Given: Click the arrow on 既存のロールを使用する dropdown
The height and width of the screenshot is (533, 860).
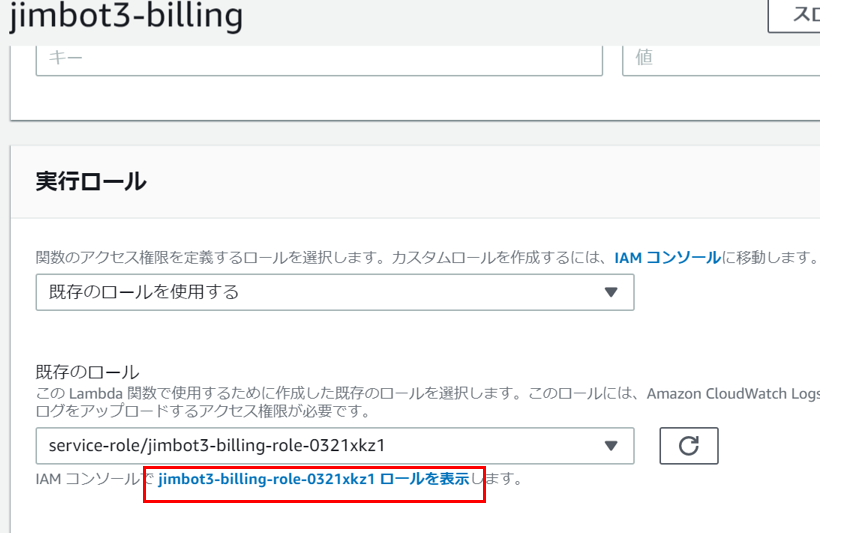Looking at the screenshot, I should [x=611, y=292].
